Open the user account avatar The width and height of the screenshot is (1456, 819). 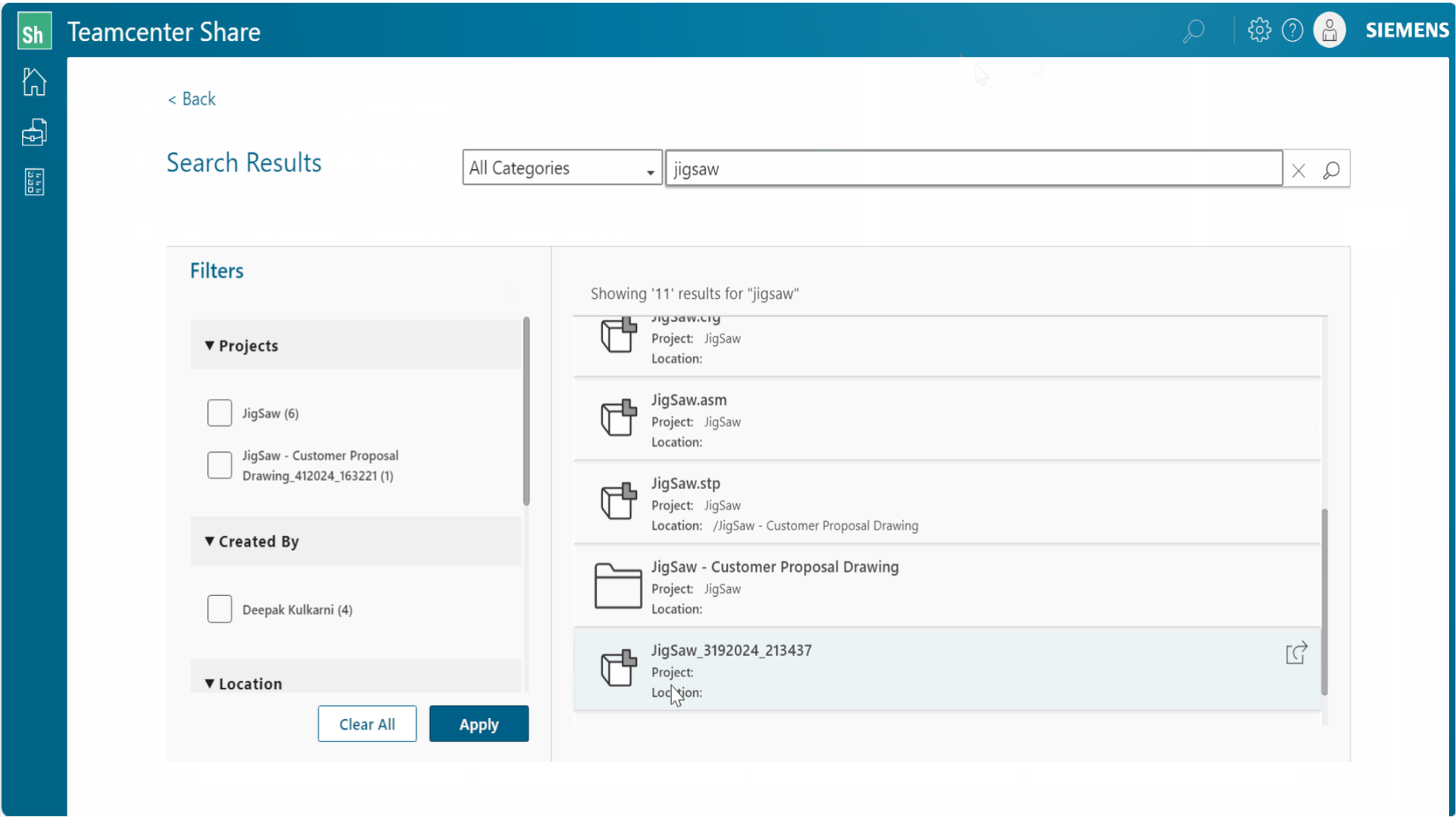[1329, 30]
